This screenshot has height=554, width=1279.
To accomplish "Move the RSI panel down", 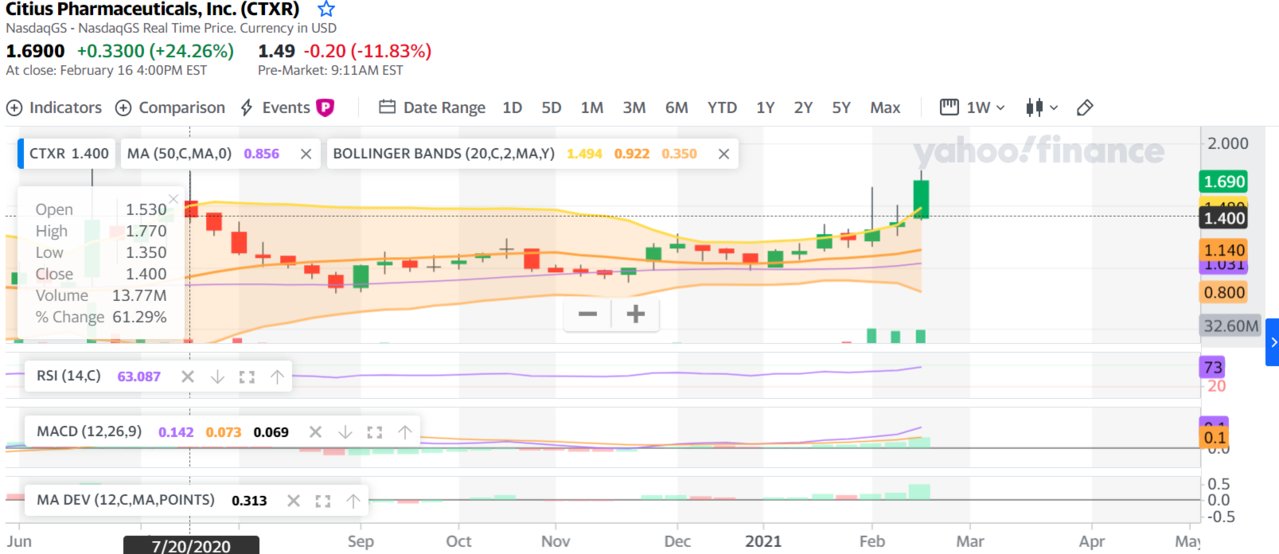I will click(x=217, y=377).
